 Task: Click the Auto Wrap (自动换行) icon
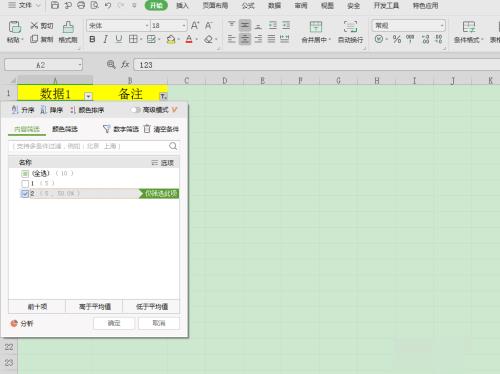click(x=350, y=27)
